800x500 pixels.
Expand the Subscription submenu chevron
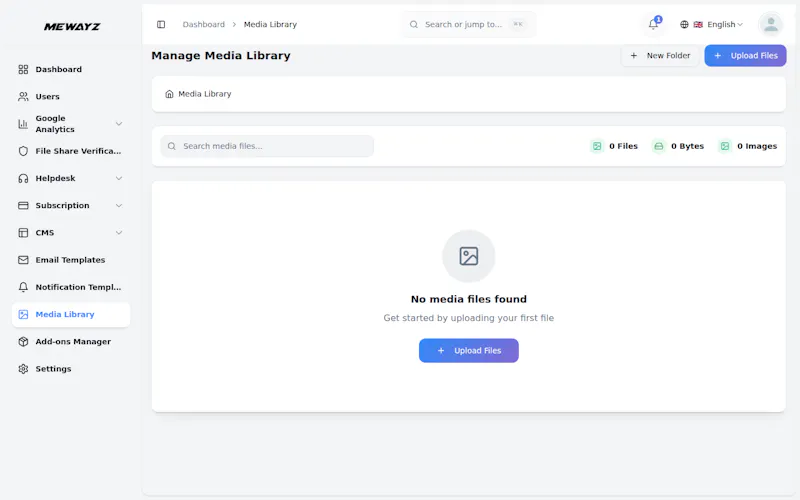[119, 206]
